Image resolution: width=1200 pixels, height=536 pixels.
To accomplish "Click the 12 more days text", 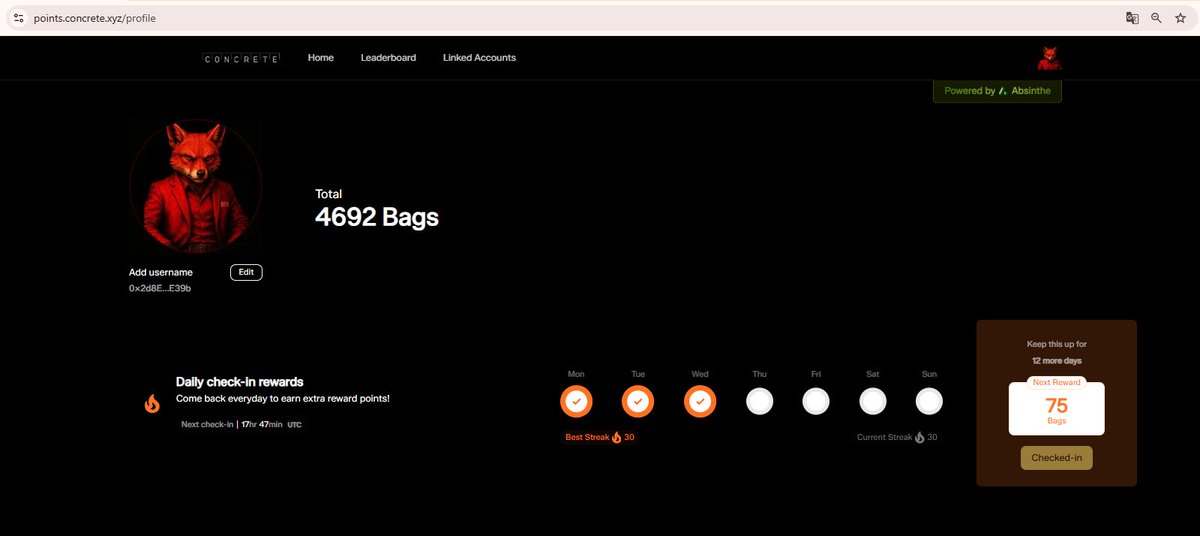I will click(x=1057, y=360).
